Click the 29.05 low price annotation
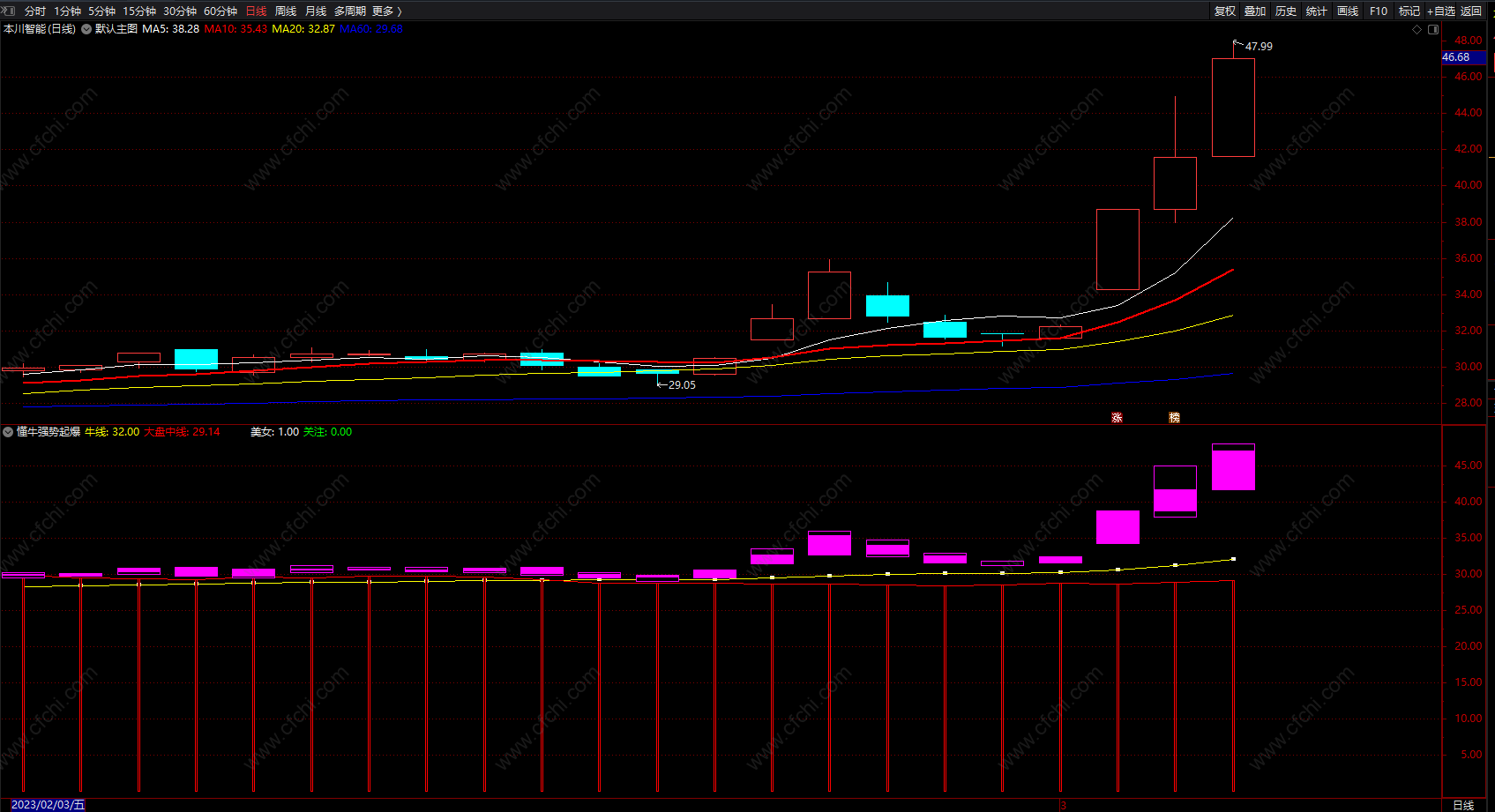The image size is (1495, 812). [682, 385]
